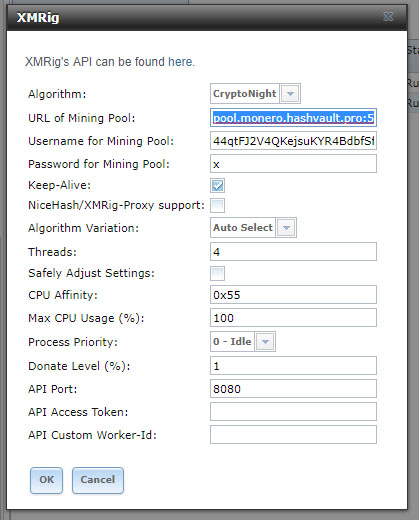This screenshot has width=419, height=520.
Task: Click into the Password for Mining Pool field
Action: point(293,164)
